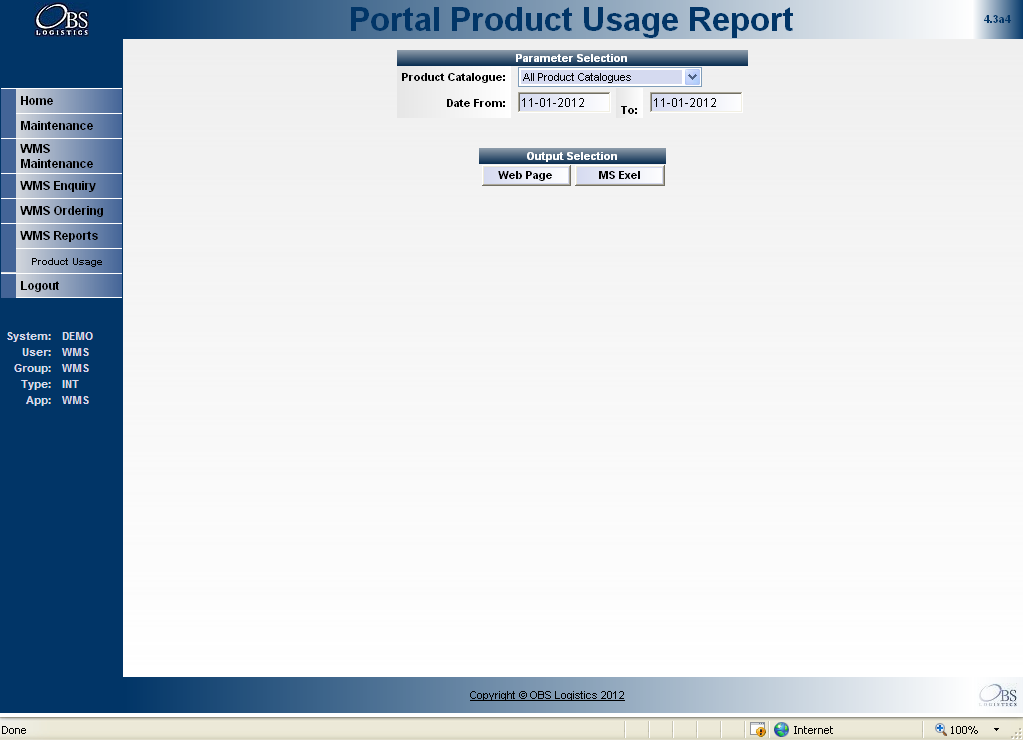Click the Parameter Selection header
The height and width of the screenshot is (740, 1023).
[x=572, y=58]
